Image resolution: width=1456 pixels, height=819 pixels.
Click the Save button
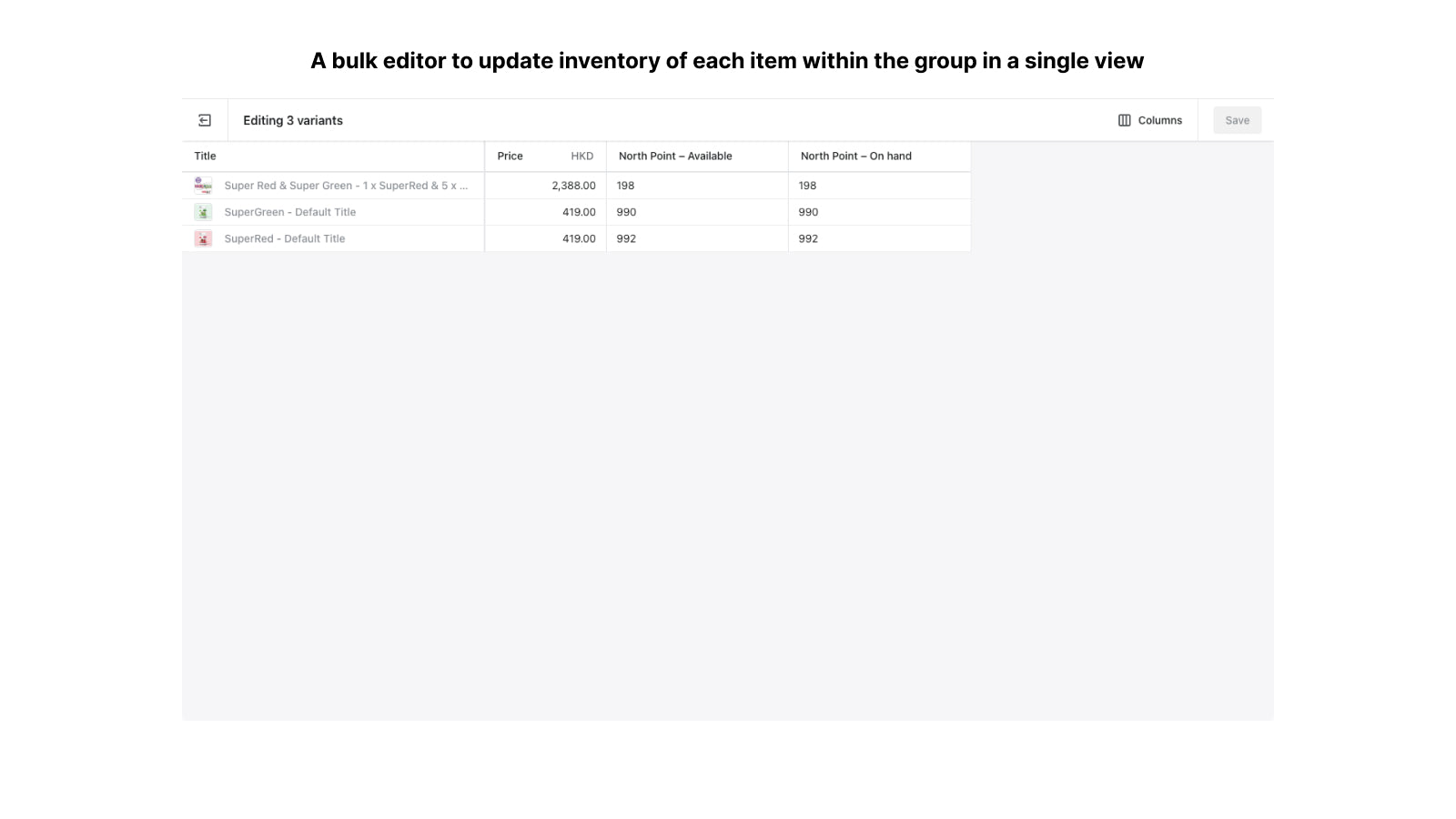1237,119
